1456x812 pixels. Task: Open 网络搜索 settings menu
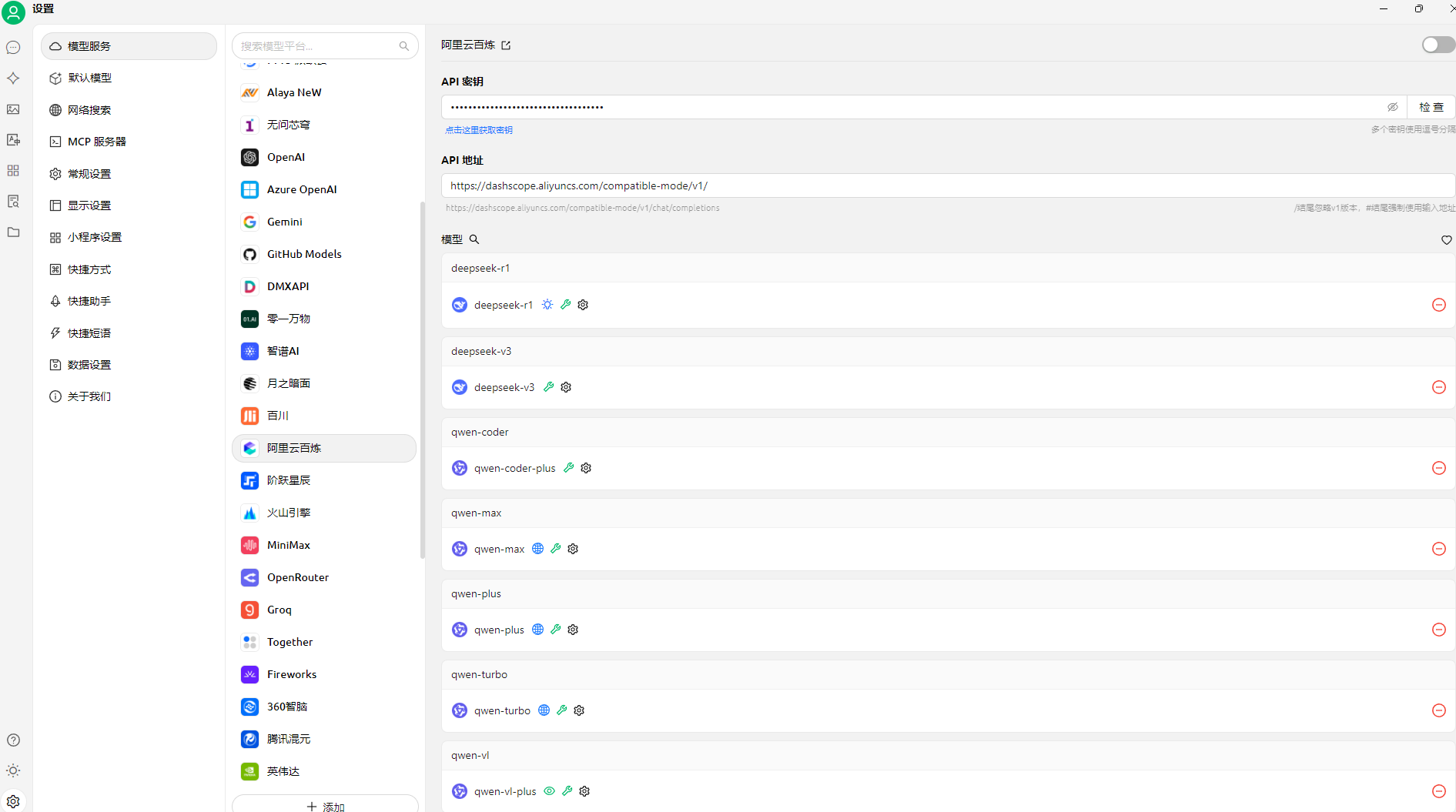tap(129, 110)
